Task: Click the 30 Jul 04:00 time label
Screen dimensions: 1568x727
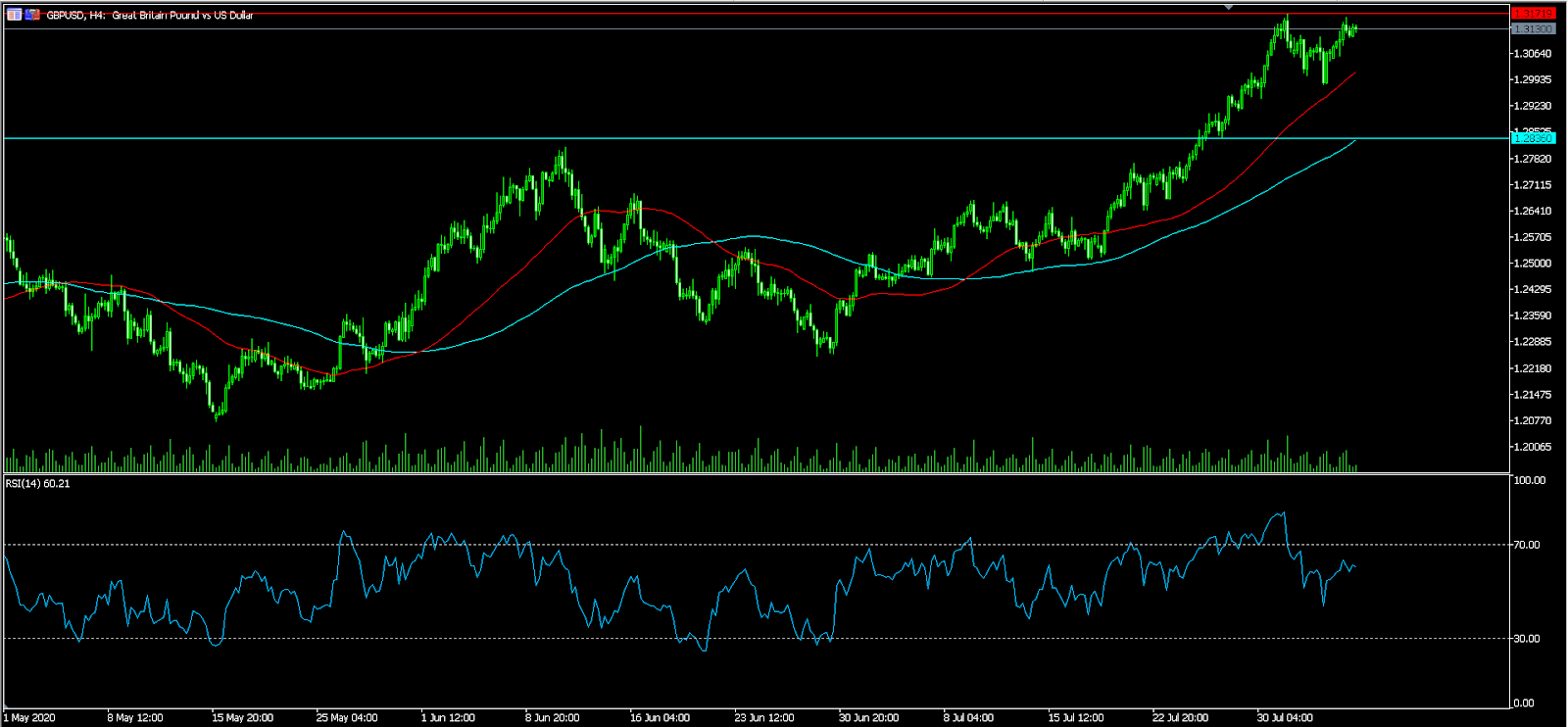Action: pyautogui.click(x=1285, y=718)
